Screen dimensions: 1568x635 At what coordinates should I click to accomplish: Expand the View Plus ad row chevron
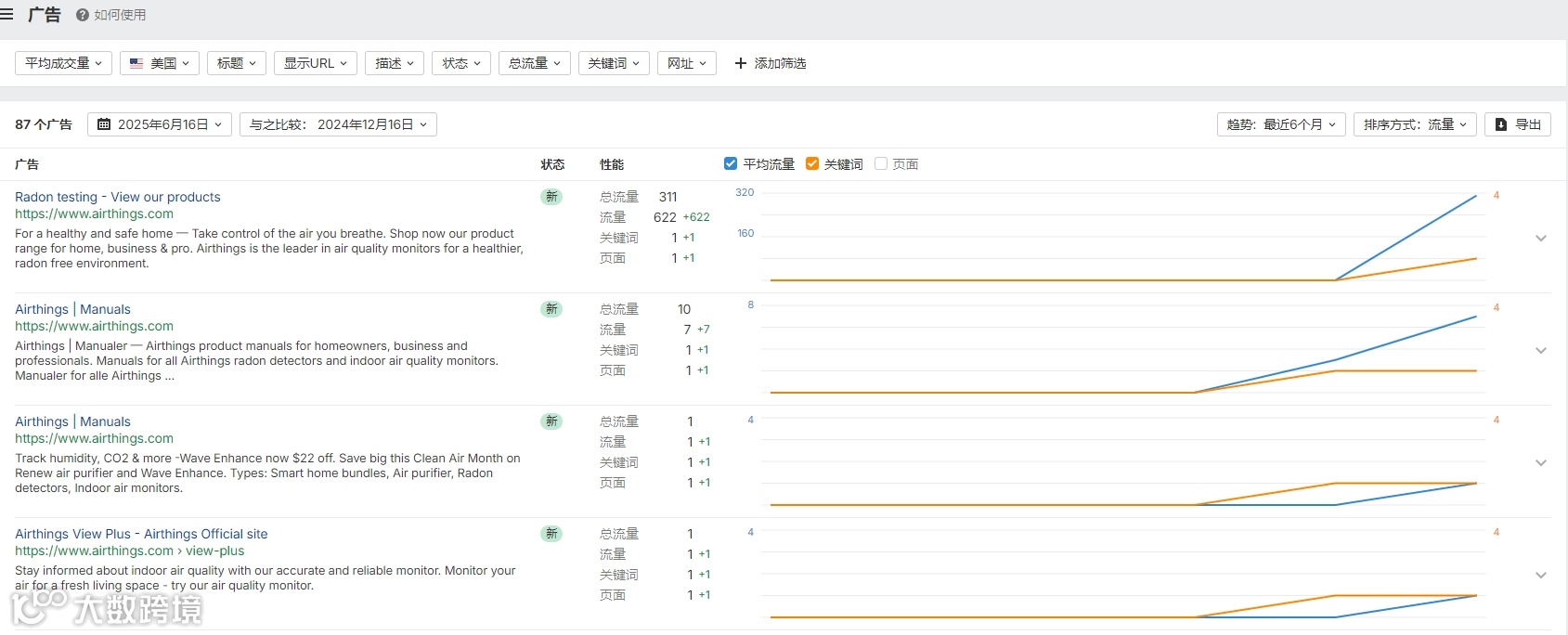click(1541, 575)
